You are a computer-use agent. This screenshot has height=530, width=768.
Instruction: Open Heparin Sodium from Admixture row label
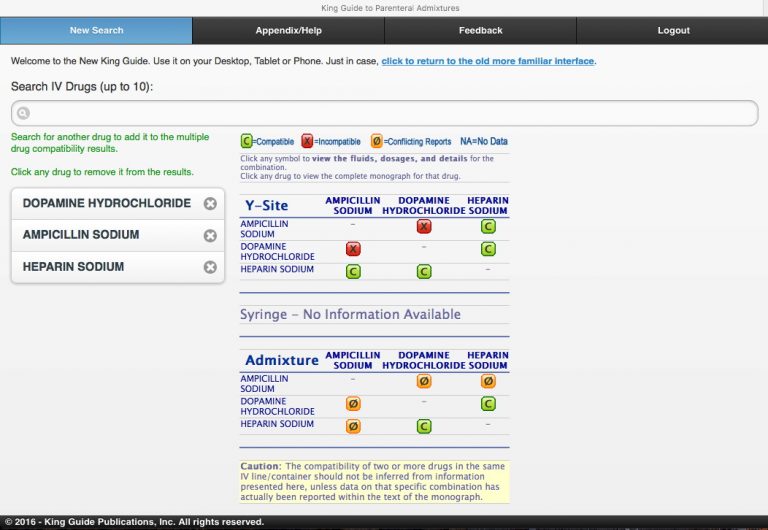(x=277, y=424)
